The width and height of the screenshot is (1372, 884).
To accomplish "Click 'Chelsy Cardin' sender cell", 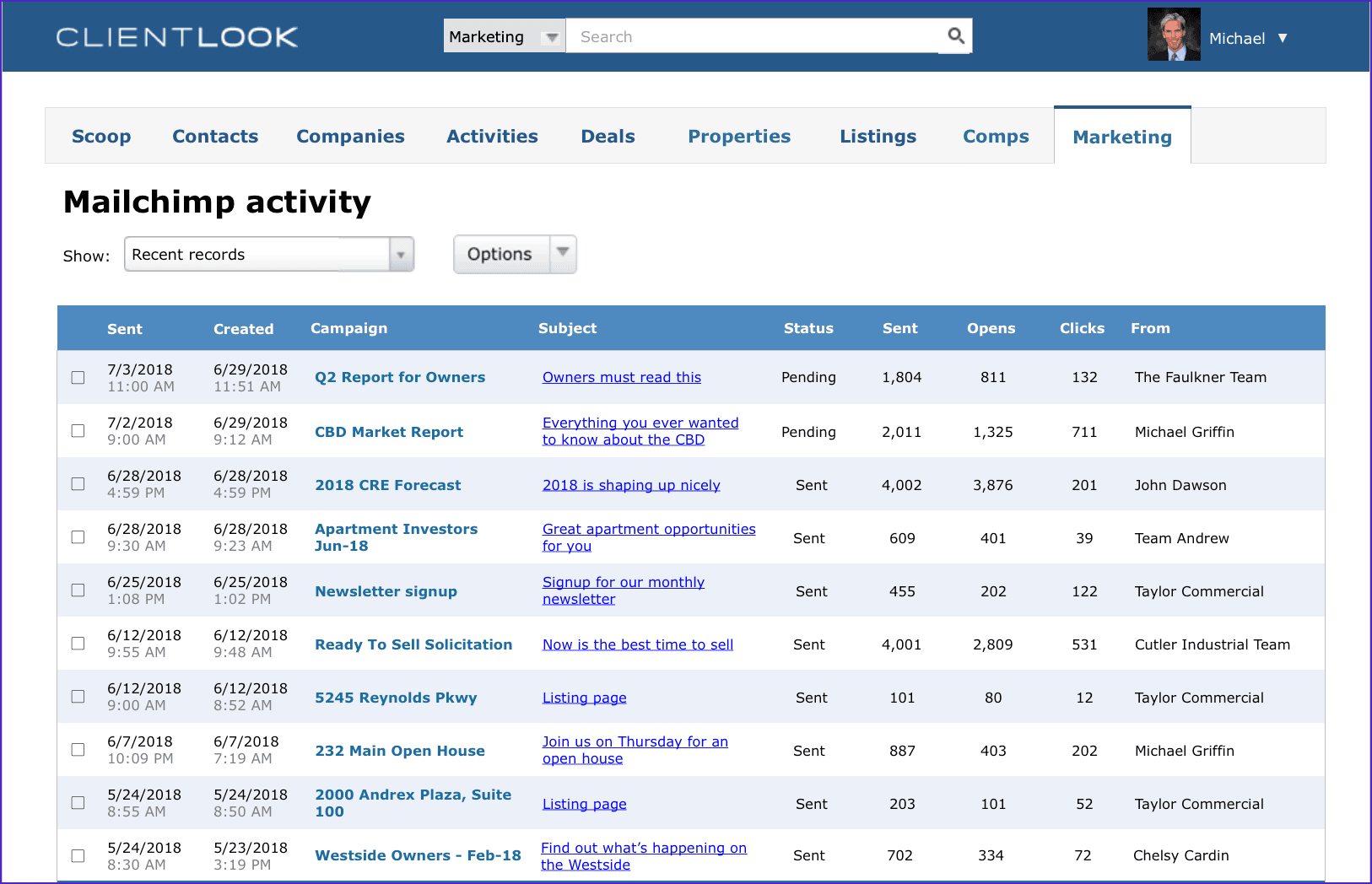I will coord(1180,855).
